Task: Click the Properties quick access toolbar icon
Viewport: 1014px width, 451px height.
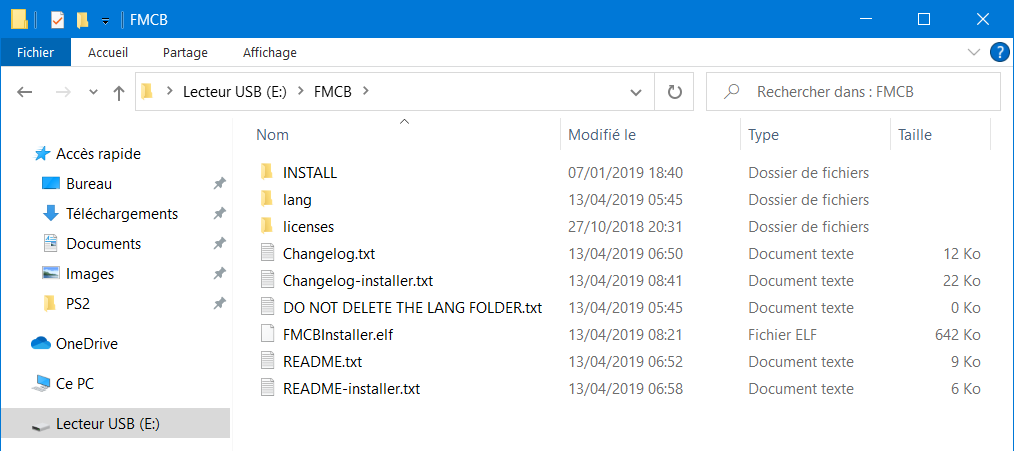Action: point(58,20)
